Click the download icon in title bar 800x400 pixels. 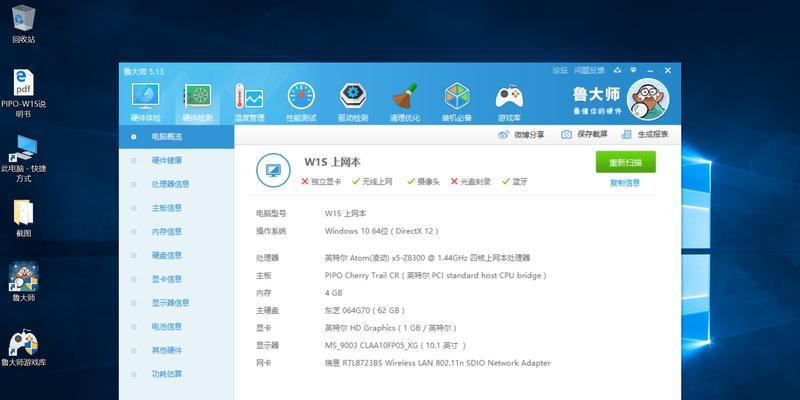[618, 70]
